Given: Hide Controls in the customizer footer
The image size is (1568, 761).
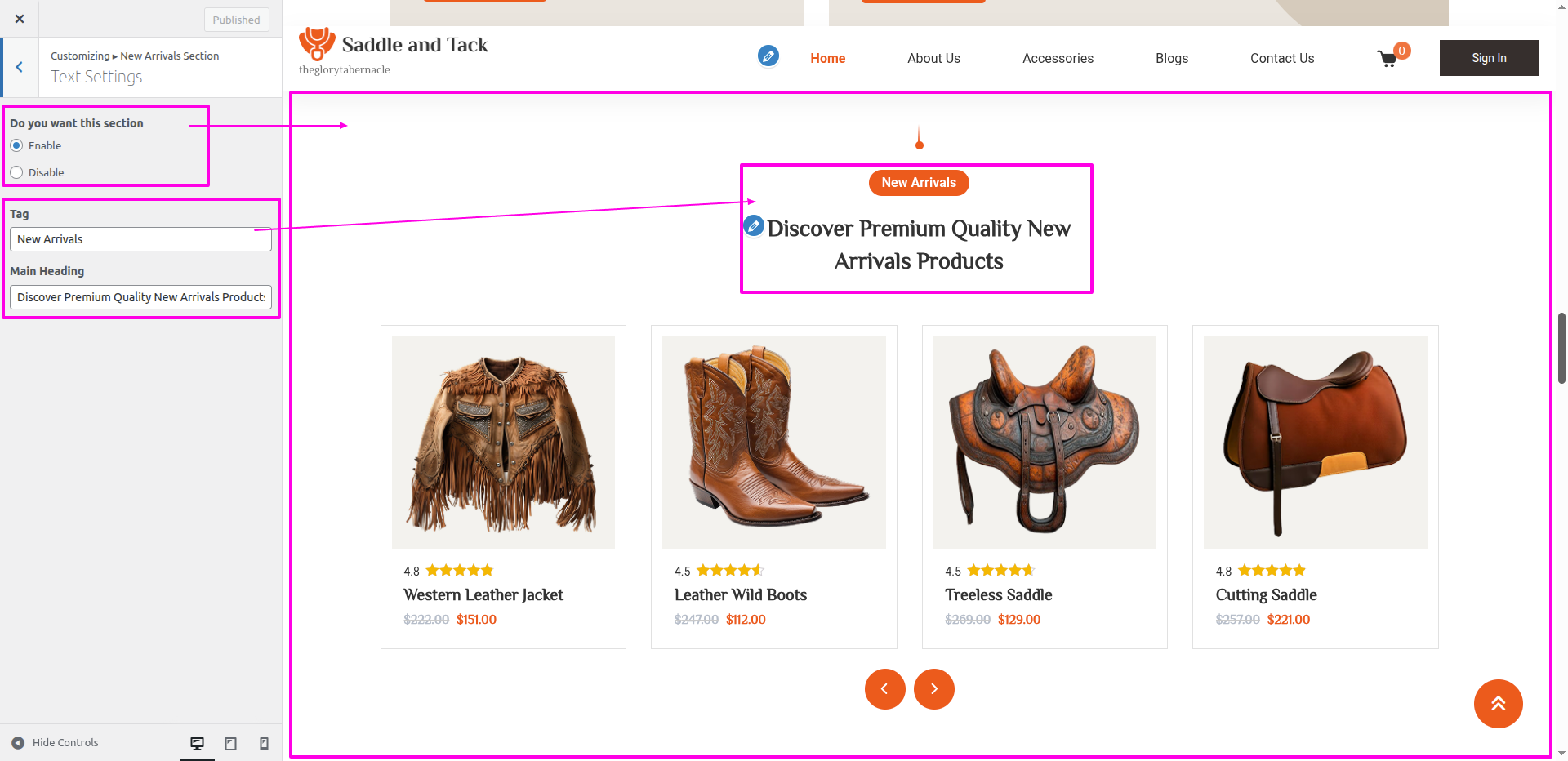Looking at the screenshot, I should click(x=56, y=742).
